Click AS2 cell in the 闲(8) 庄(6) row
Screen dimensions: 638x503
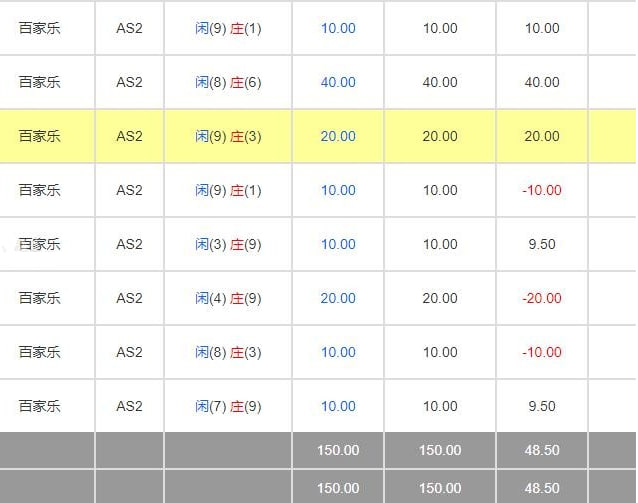[x=130, y=82]
